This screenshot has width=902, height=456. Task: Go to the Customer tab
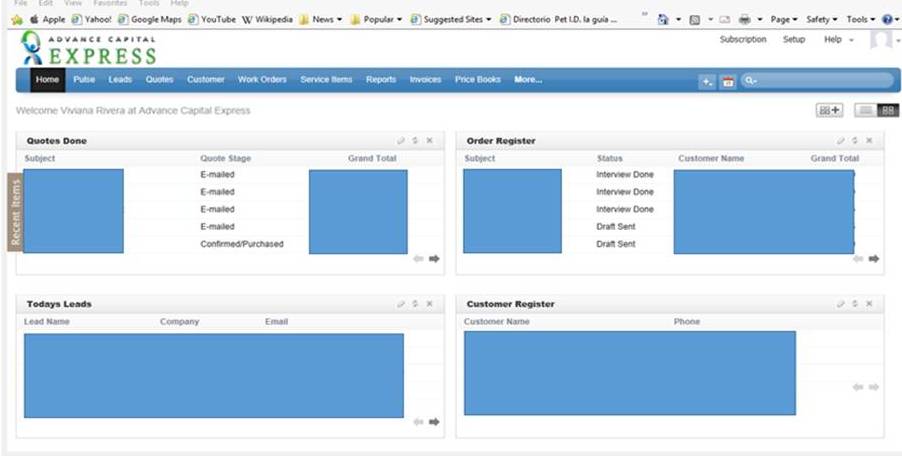point(205,80)
